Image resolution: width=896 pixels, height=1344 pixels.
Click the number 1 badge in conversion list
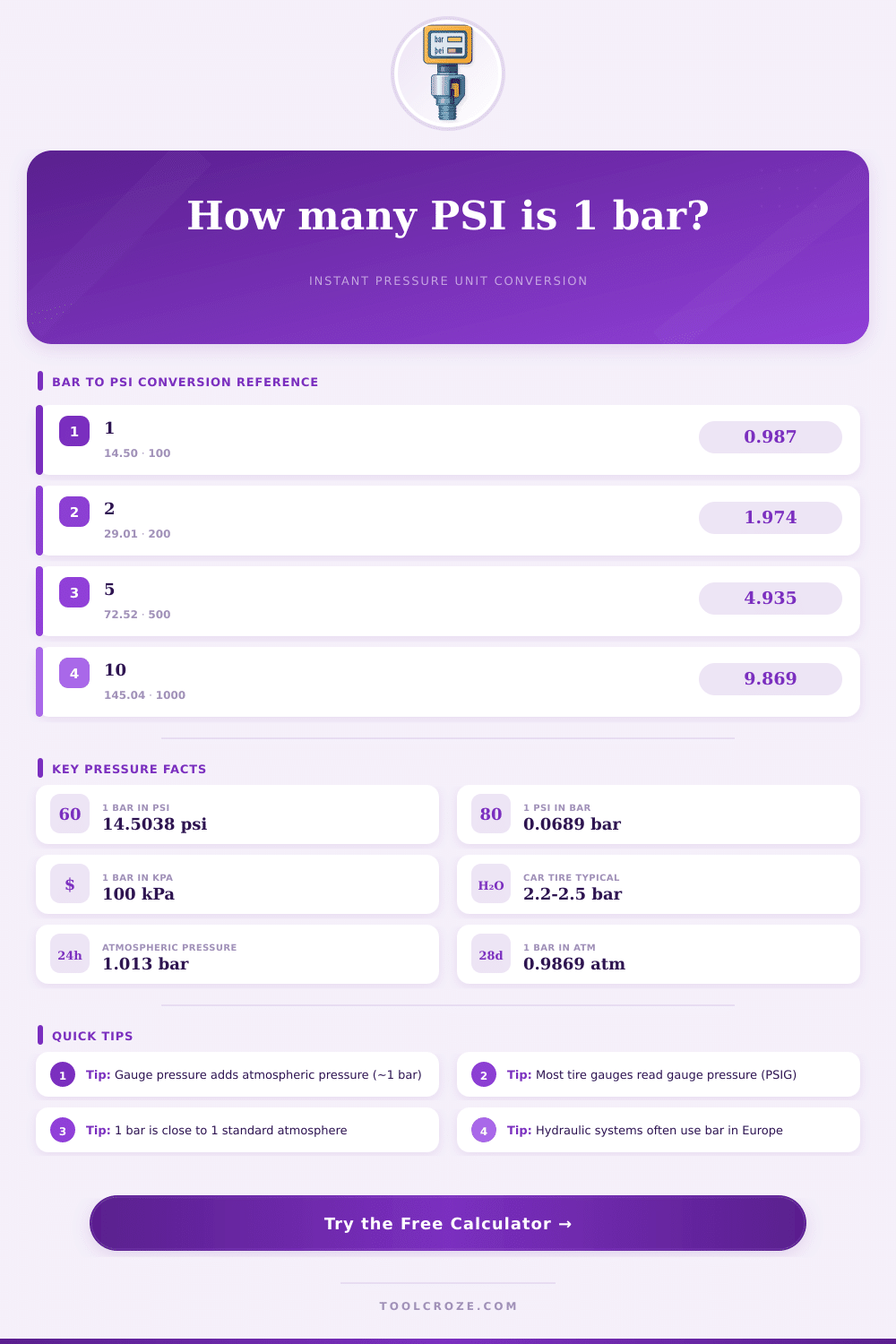(x=74, y=431)
